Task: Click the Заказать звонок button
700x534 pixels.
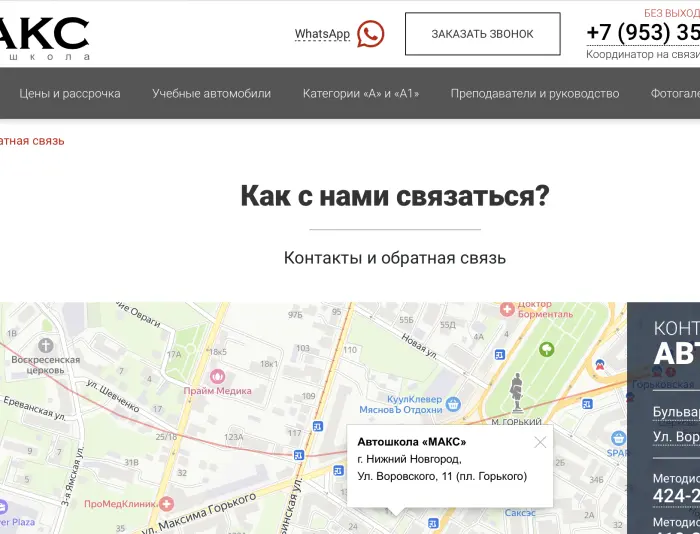Action: click(x=482, y=34)
